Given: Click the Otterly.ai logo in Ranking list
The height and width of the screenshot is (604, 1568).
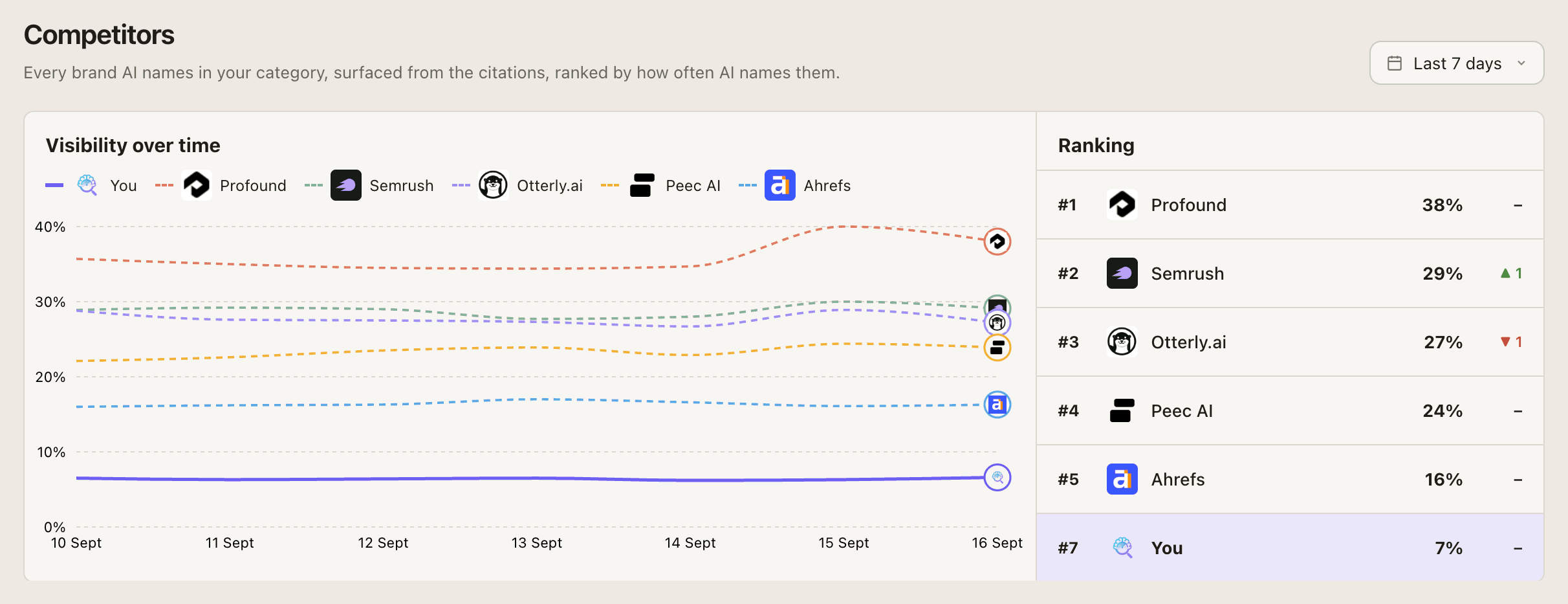Looking at the screenshot, I should [x=1122, y=342].
